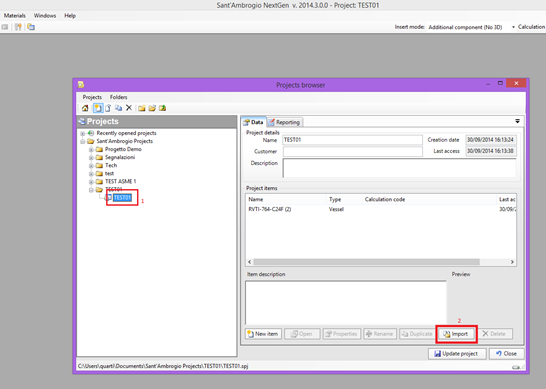This screenshot has width=546, height=389.
Task: Click the copy project toolbar icon
Action: pos(118,108)
